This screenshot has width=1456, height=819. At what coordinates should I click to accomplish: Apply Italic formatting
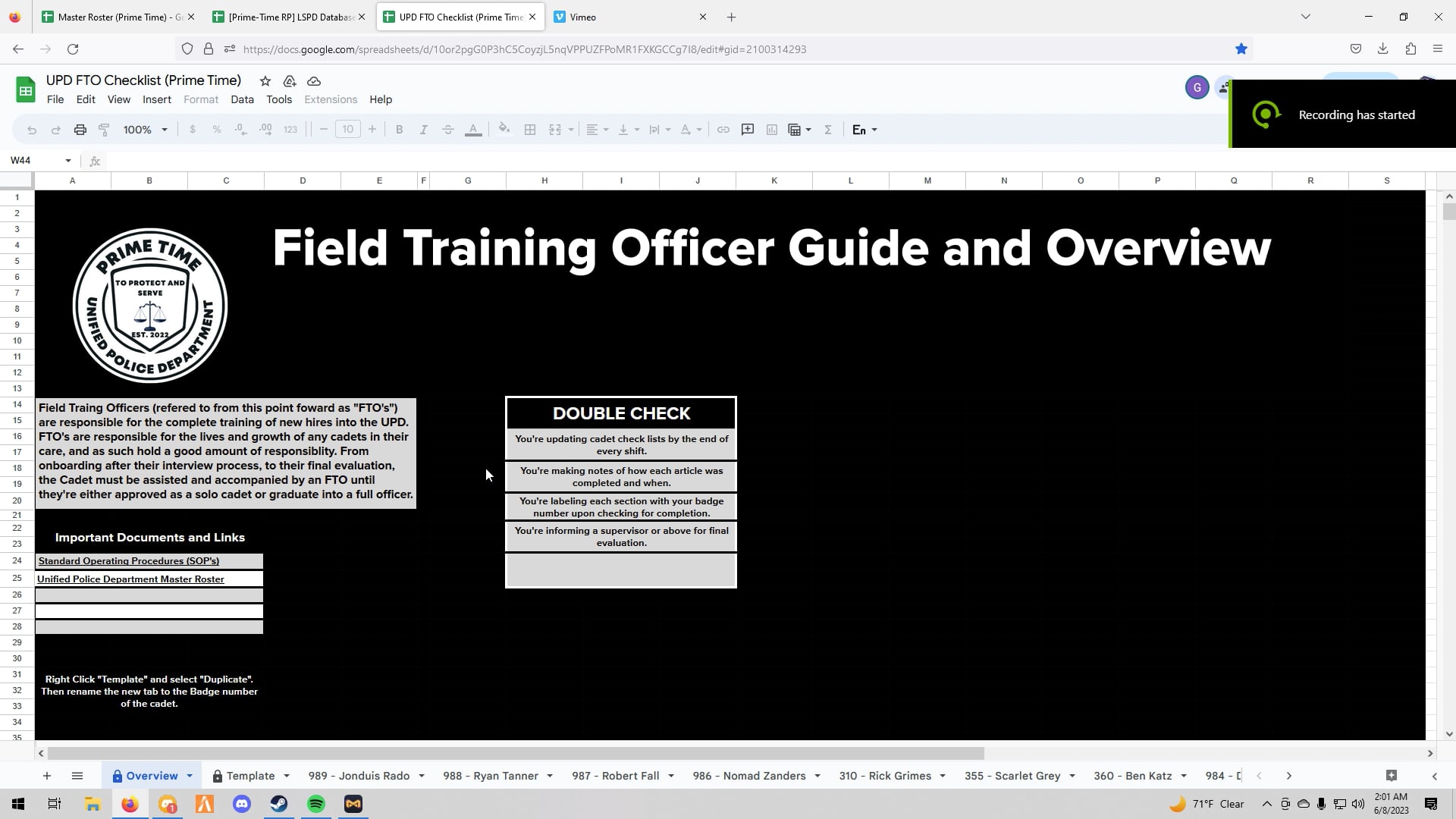[424, 129]
